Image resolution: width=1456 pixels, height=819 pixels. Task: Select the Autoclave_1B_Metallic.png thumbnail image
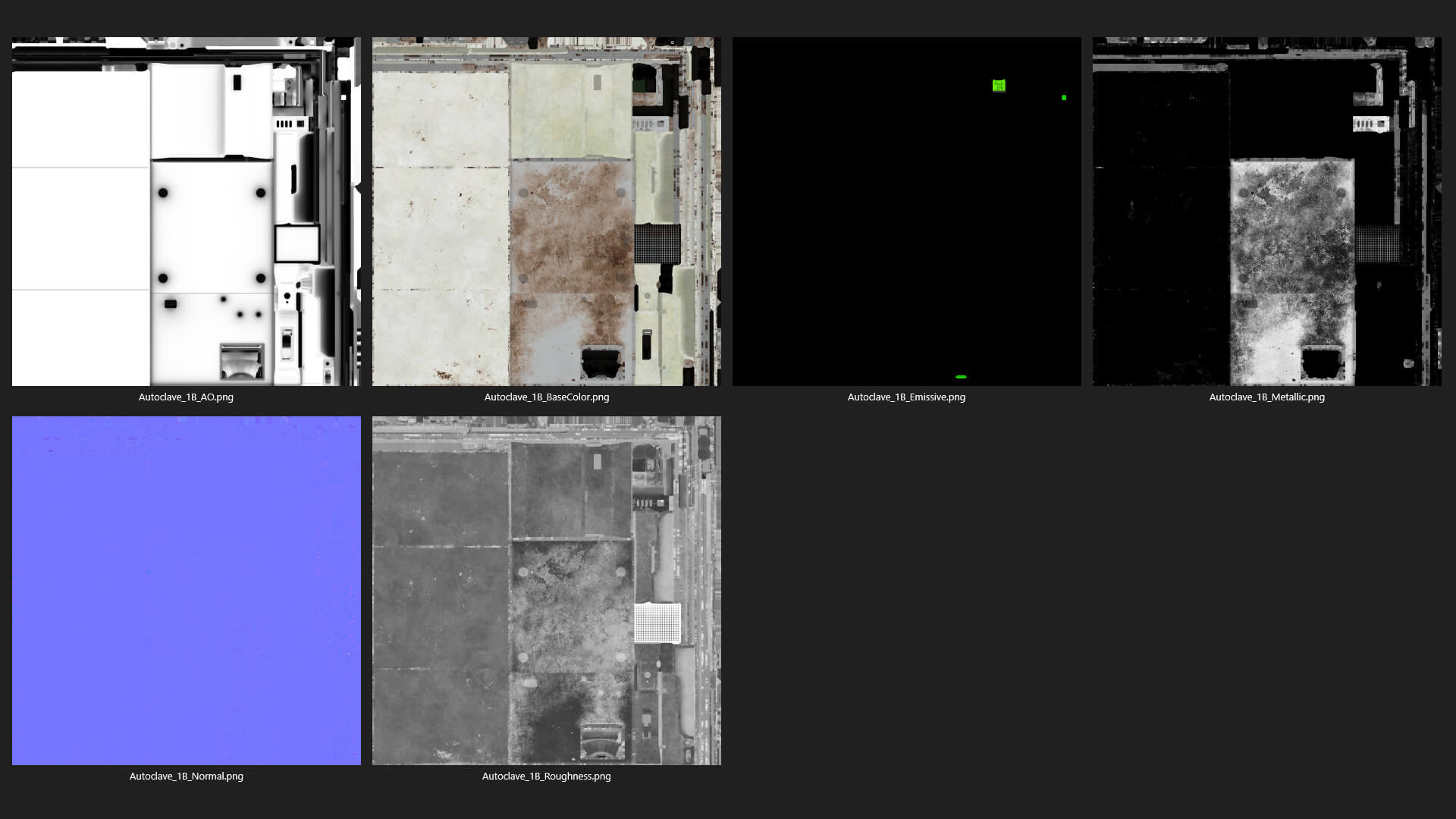[x=1266, y=211]
